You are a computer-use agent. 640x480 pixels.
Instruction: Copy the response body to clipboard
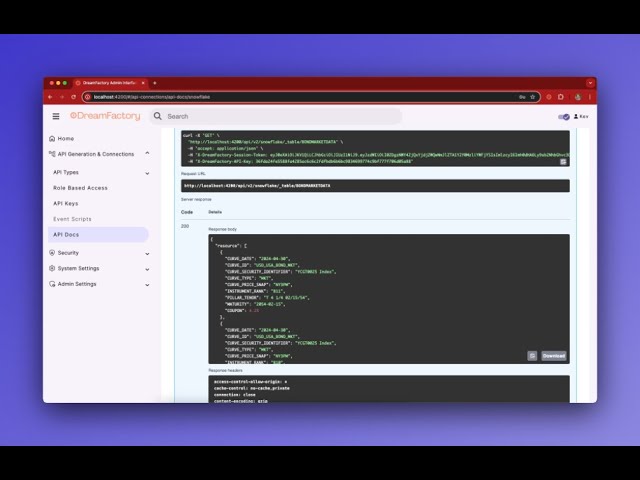[x=532, y=356]
